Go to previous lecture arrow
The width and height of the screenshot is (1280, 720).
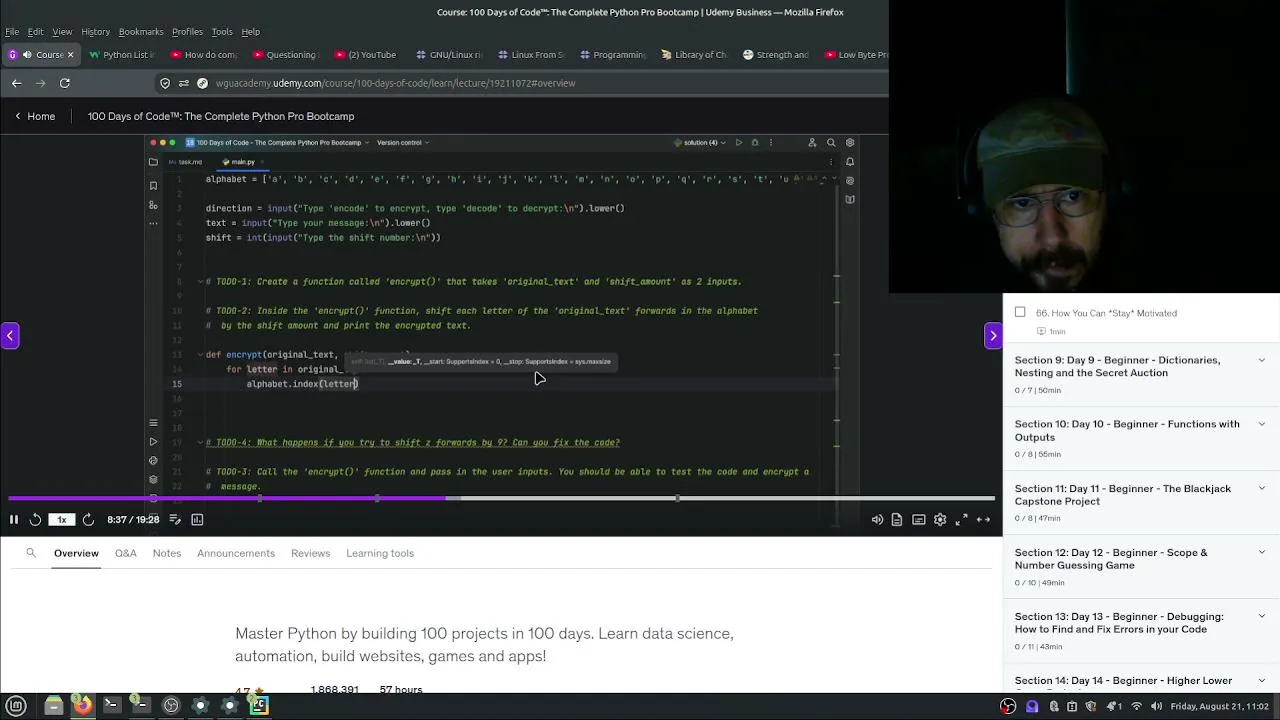tap(10, 335)
